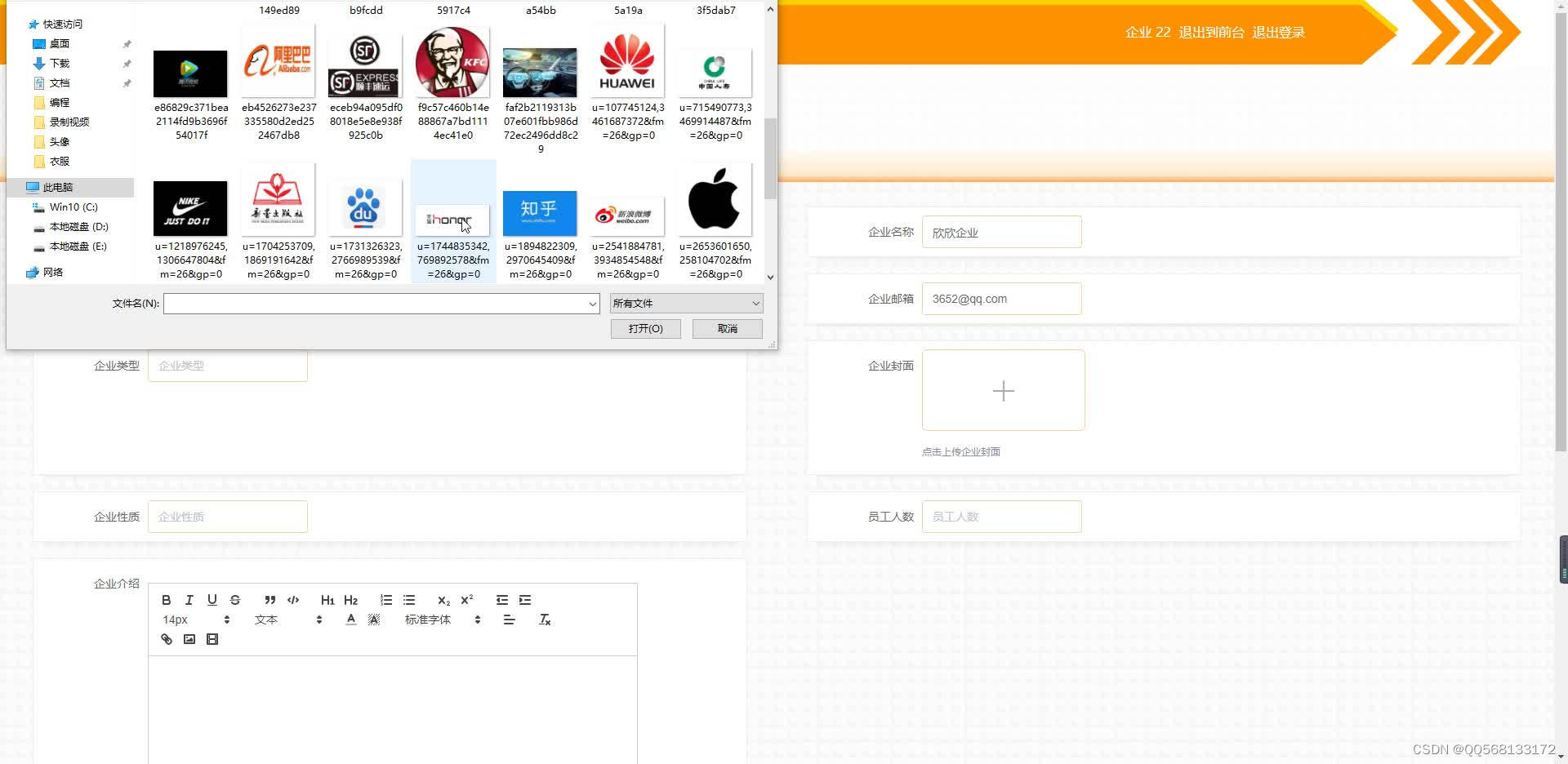This screenshot has height=764, width=1568.
Task: Select the honor logo image file
Action: pyautogui.click(x=452, y=220)
